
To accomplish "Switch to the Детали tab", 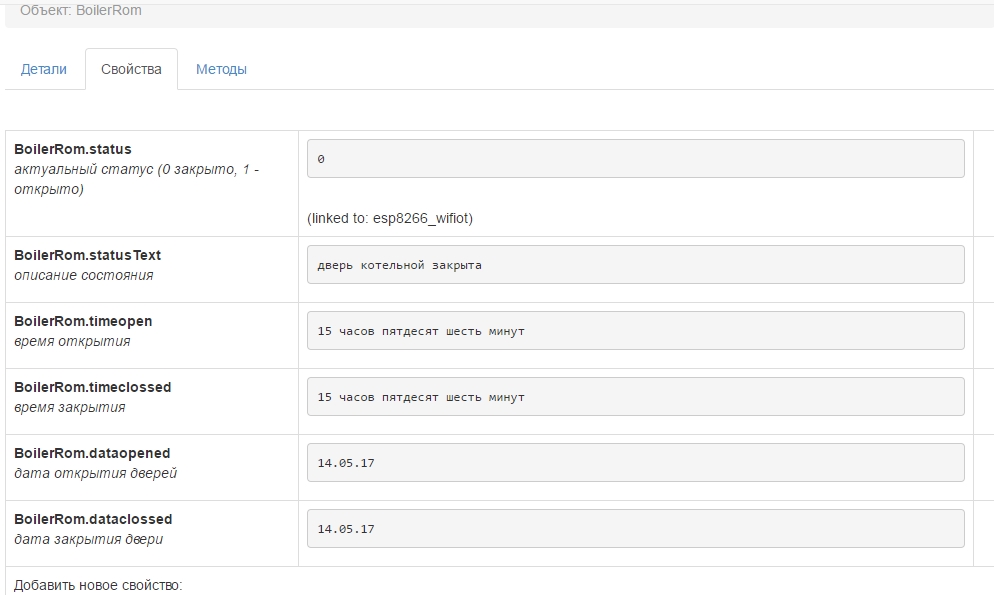I will 44,70.
